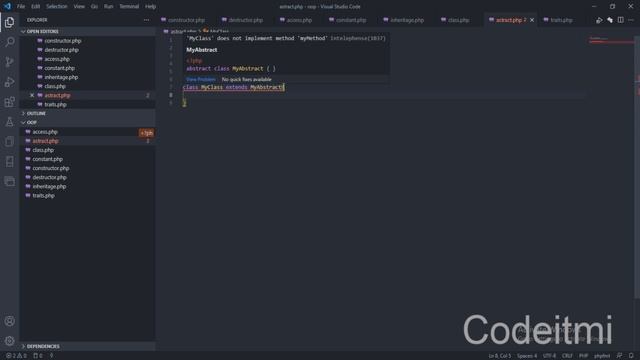Open the Search view in activity bar
Screen dimensions: 640x360
[9, 42]
